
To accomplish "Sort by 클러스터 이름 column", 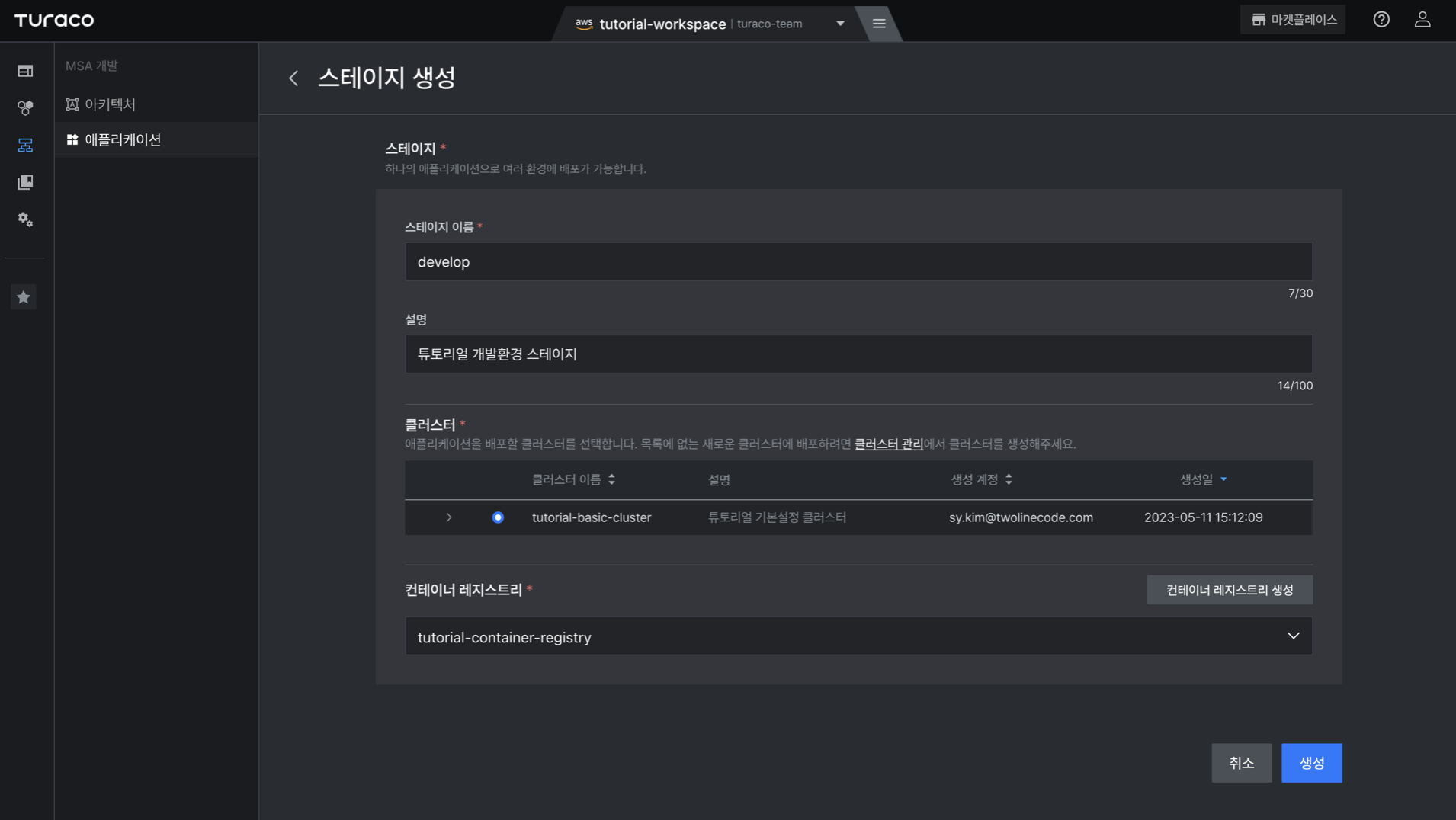I will pos(573,479).
